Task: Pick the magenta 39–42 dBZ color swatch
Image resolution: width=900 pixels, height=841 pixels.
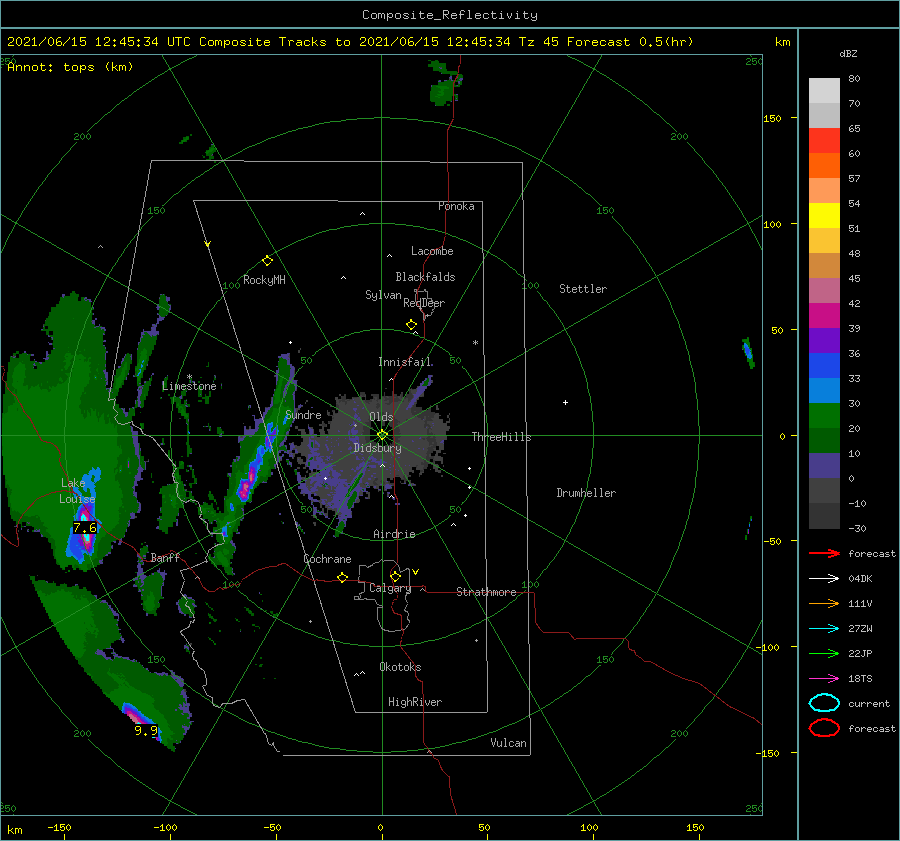Action: (x=824, y=315)
